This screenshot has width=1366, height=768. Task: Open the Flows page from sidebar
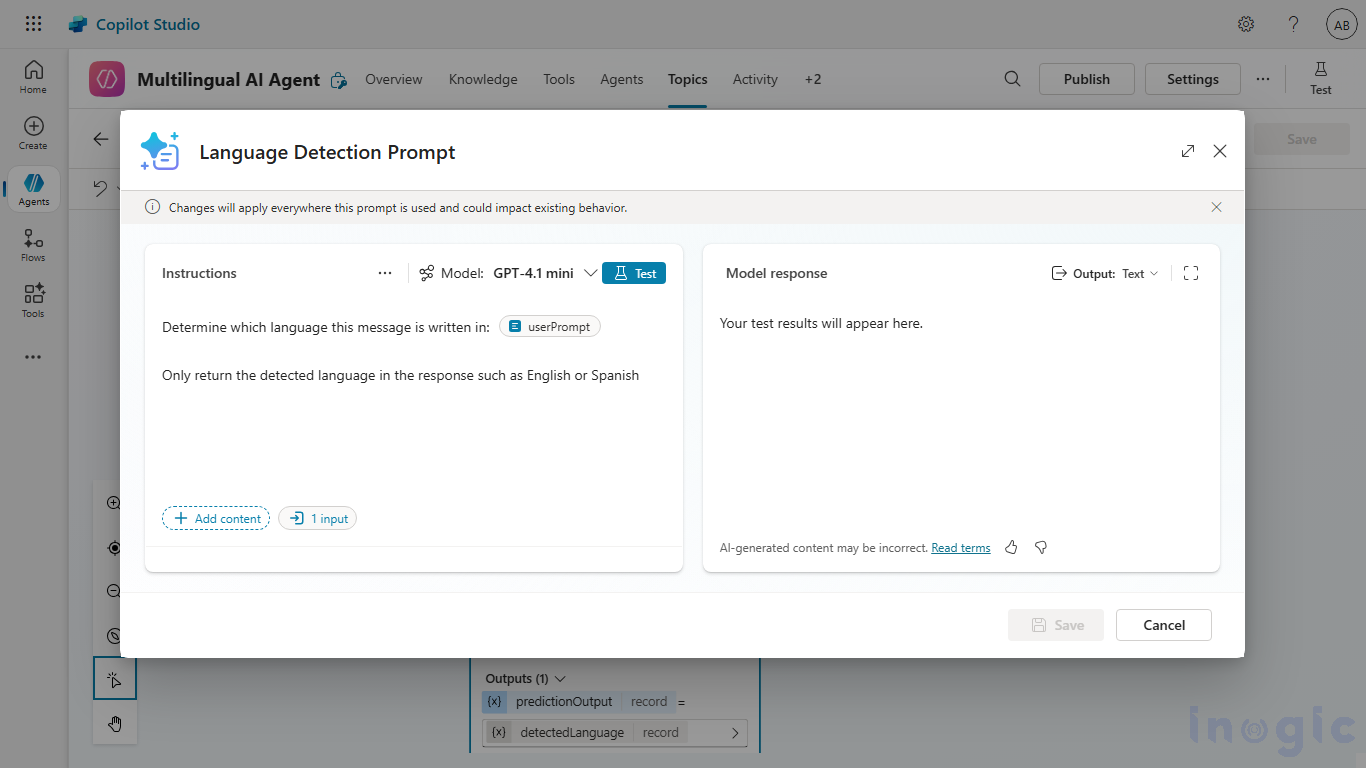33,245
